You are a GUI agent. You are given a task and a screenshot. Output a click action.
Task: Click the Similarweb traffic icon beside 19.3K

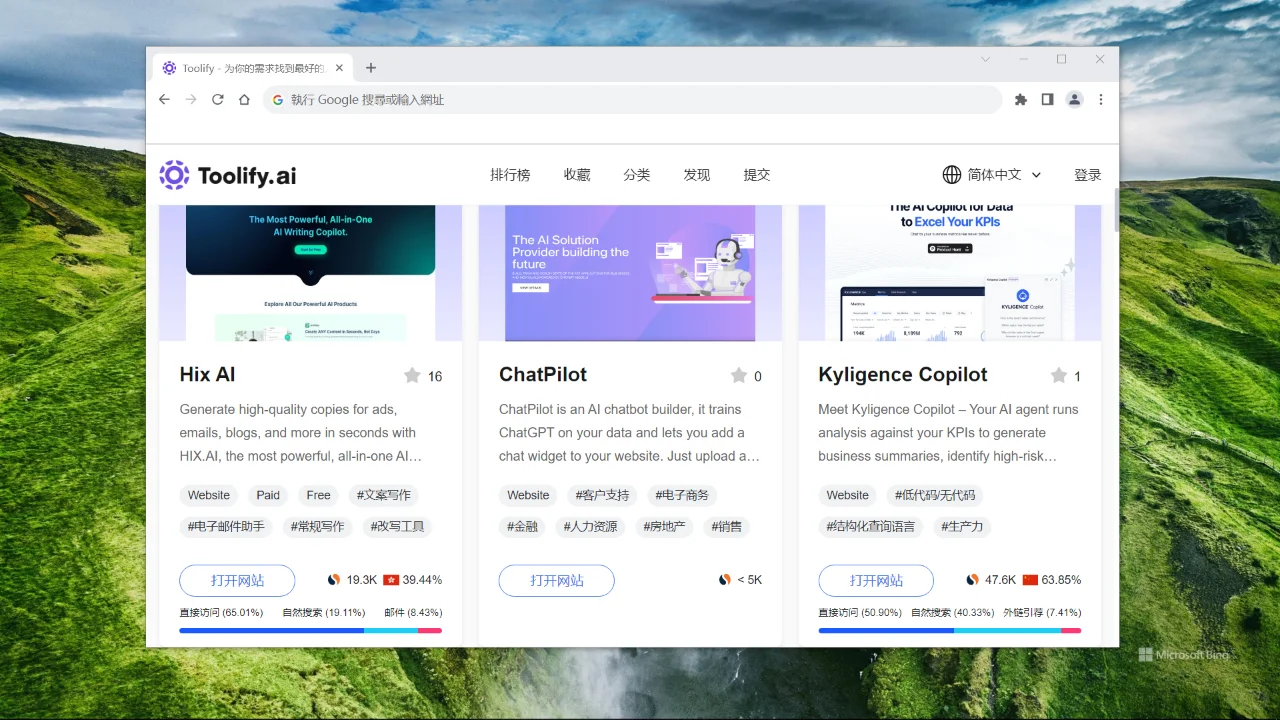(333, 579)
